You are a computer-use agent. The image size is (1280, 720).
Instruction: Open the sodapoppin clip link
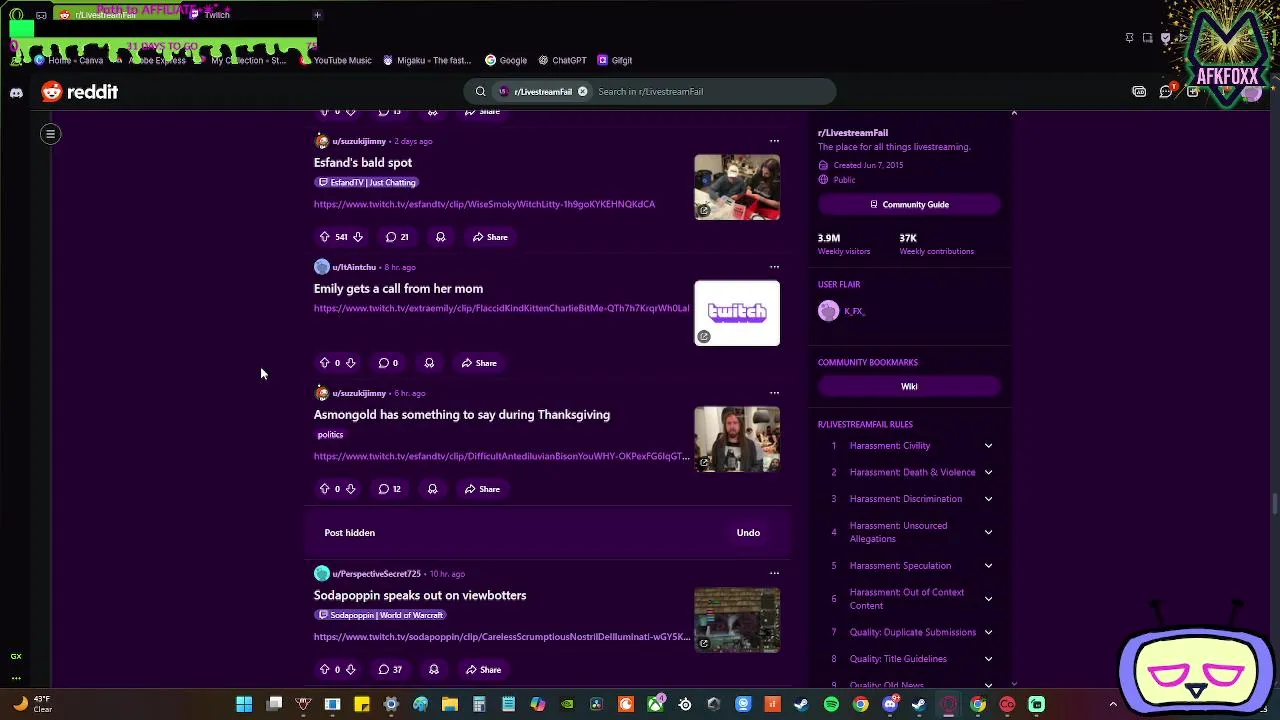pyautogui.click(x=502, y=637)
